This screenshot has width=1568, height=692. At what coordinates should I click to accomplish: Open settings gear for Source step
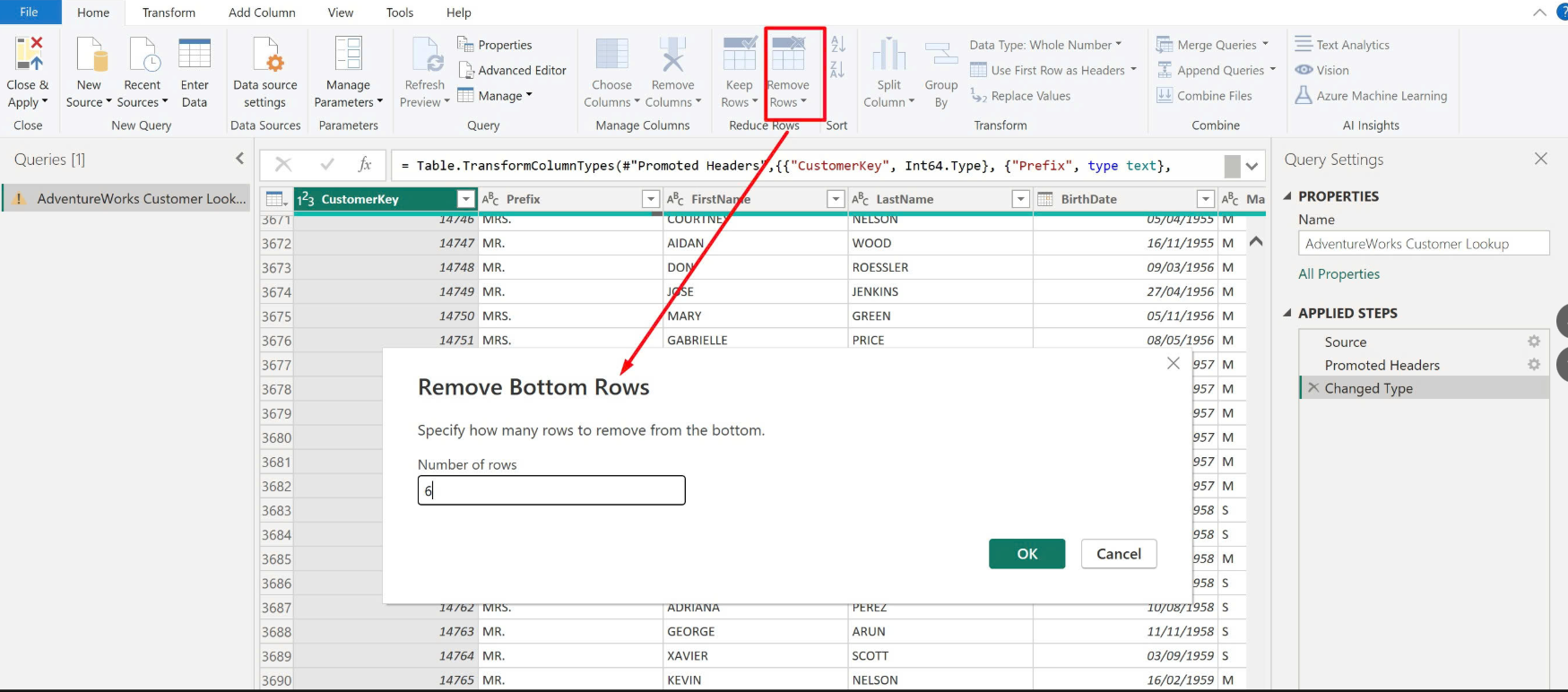coord(1534,342)
